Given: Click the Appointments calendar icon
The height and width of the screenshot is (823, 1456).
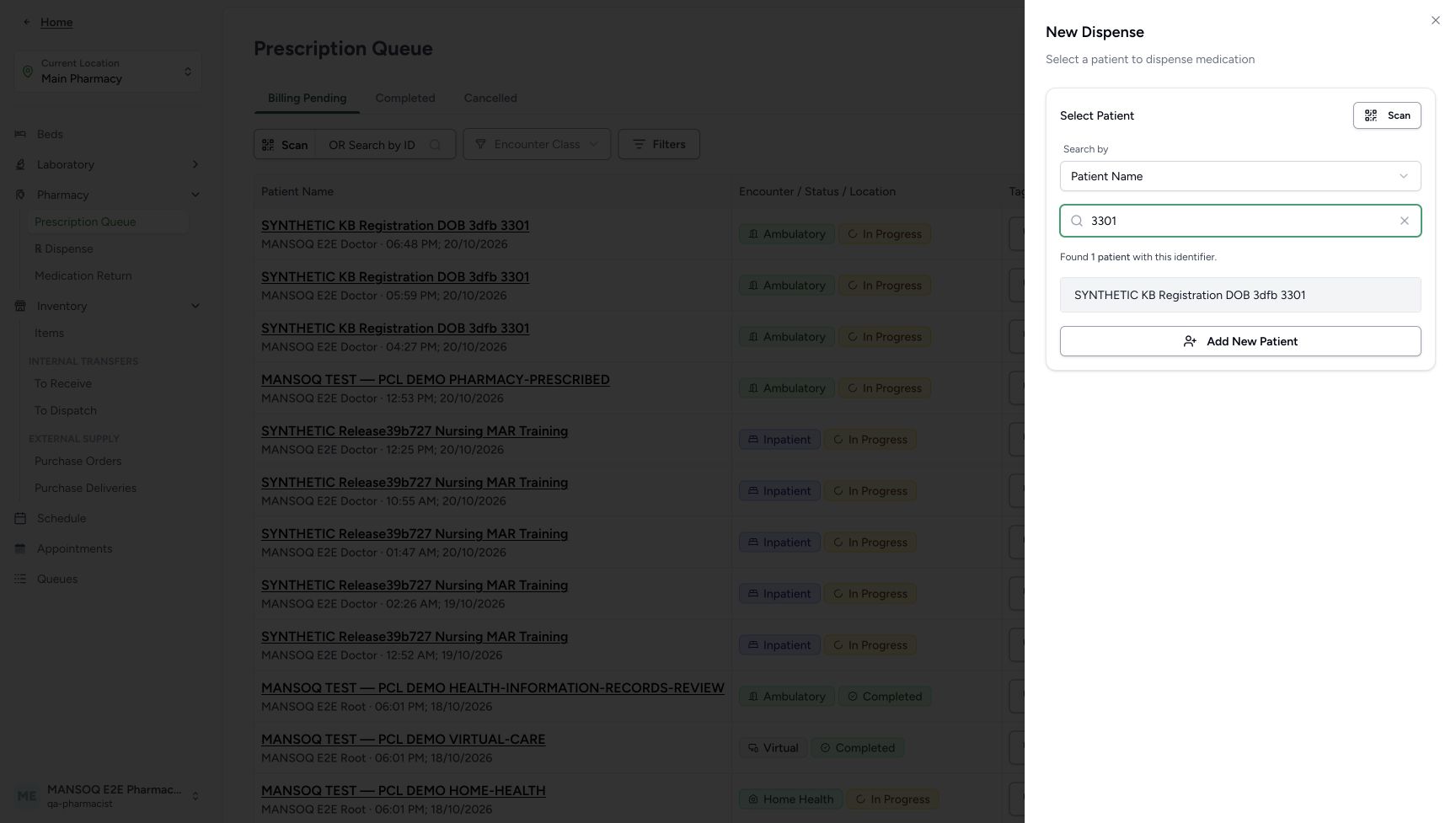Looking at the screenshot, I should click(20, 548).
